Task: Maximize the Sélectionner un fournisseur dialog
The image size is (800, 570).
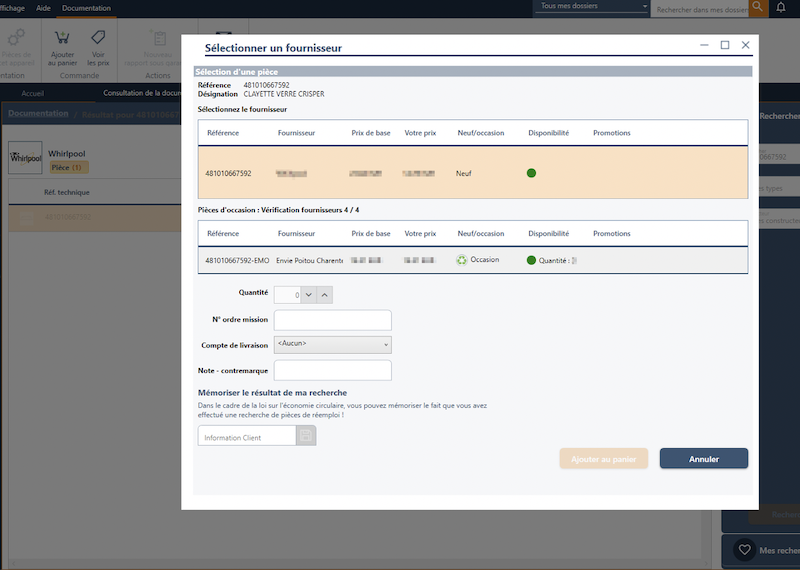Action: point(725,45)
